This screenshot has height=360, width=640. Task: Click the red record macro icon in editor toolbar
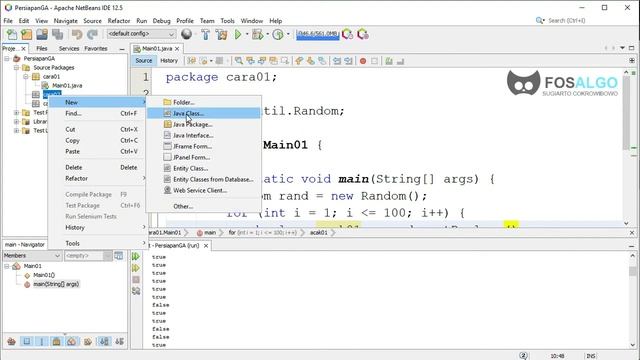click(x=363, y=61)
